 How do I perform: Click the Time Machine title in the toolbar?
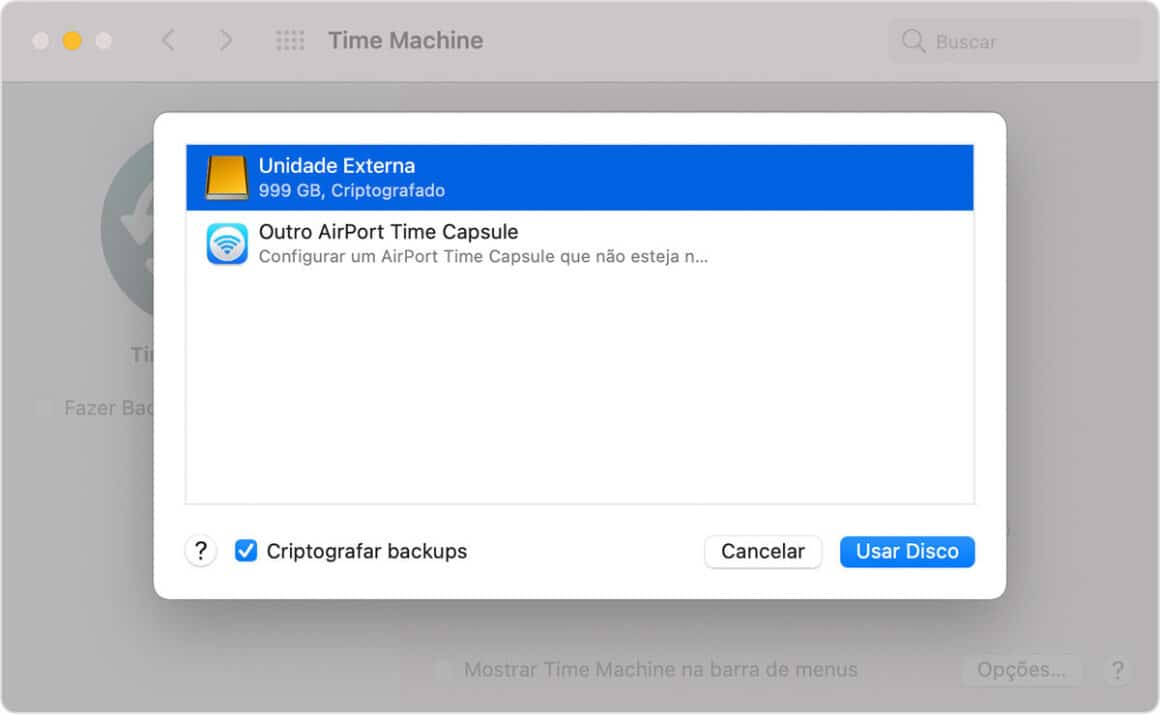405,40
